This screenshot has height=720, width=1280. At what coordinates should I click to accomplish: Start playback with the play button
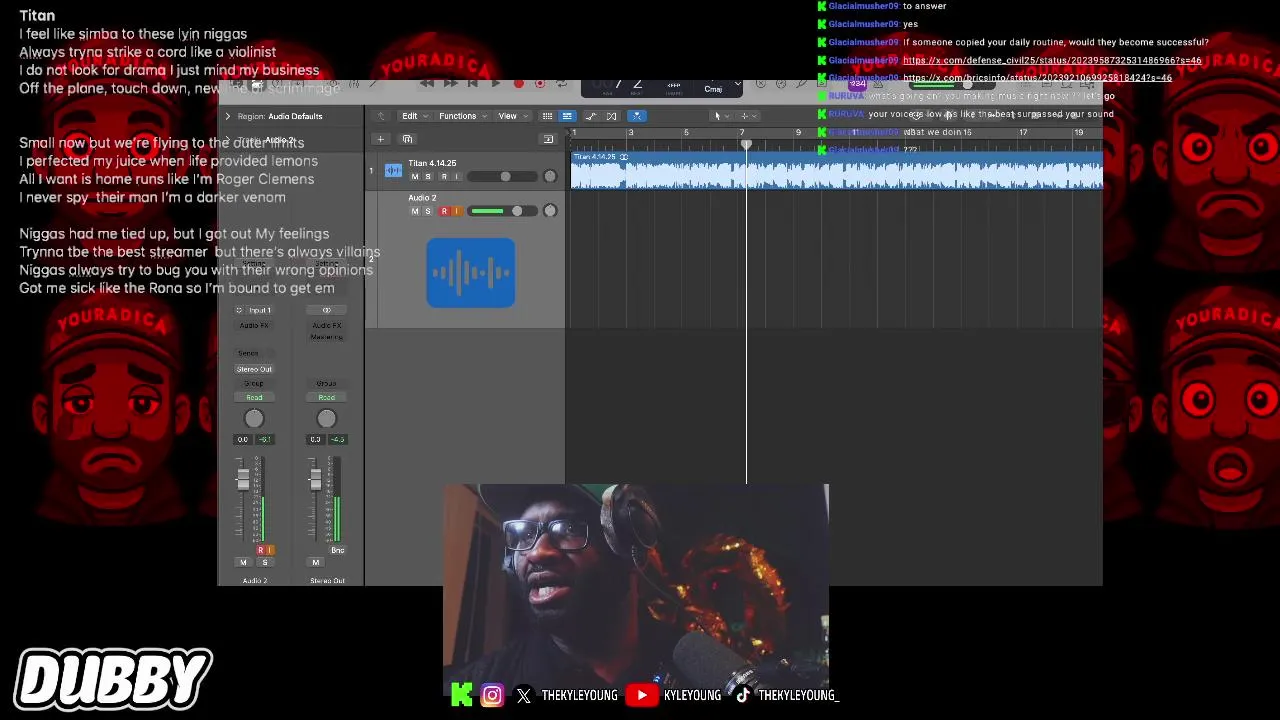[496, 84]
